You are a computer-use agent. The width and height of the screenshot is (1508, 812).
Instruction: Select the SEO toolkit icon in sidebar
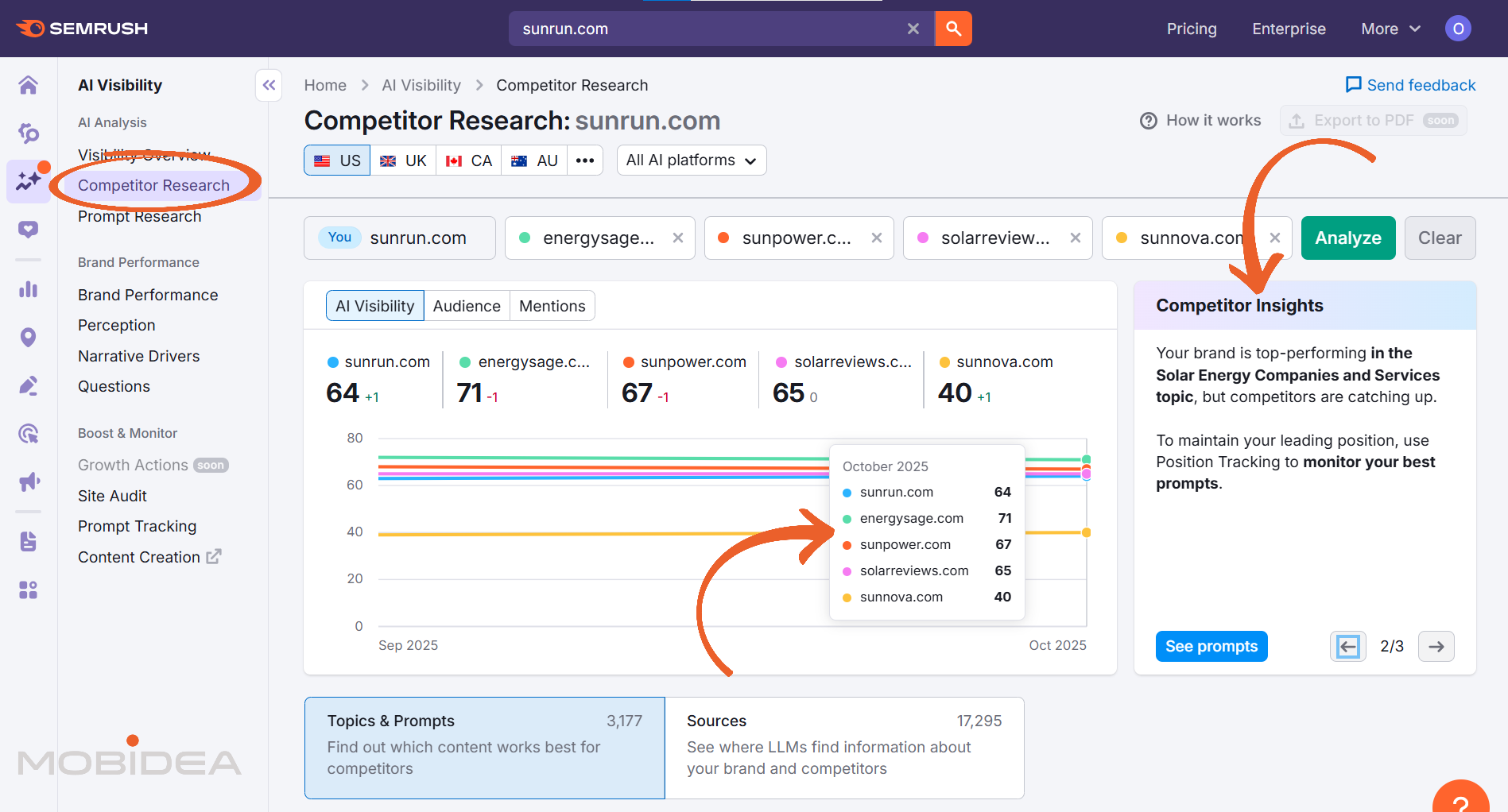click(29, 133)
